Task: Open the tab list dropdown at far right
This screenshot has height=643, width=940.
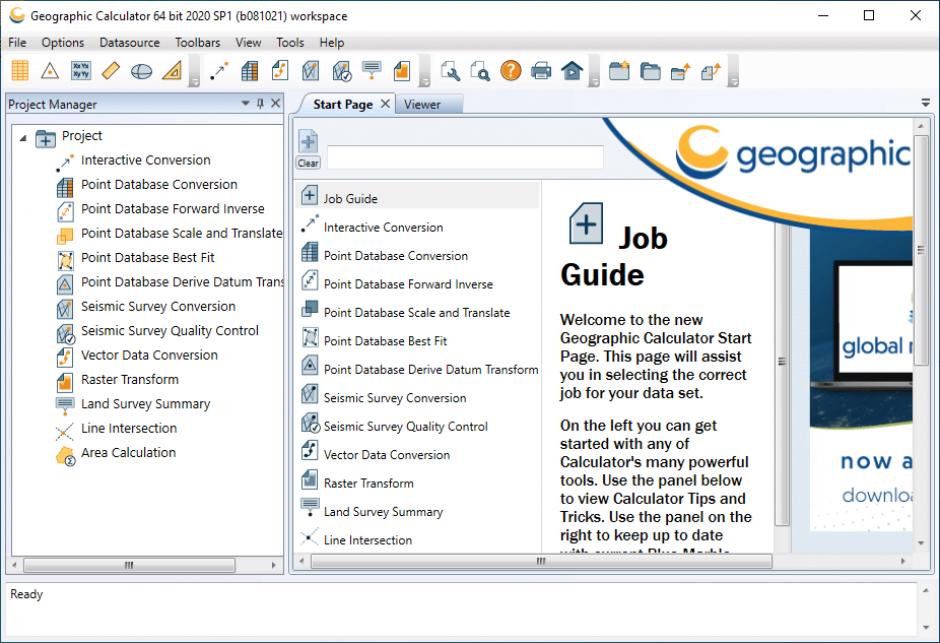Action: tap(926, 103)
